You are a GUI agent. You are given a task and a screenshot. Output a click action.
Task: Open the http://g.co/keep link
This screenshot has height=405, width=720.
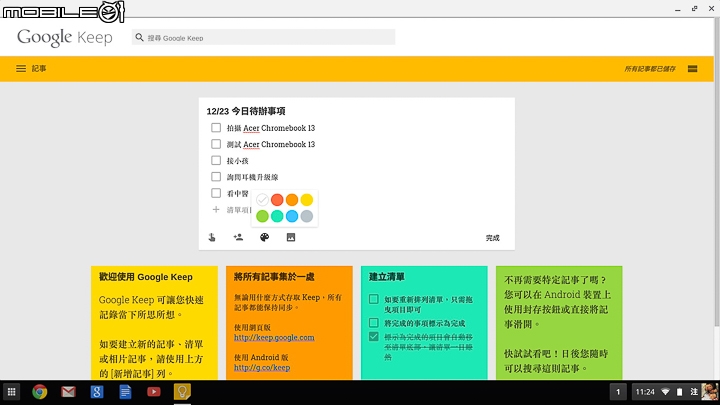tap(262, 368)
